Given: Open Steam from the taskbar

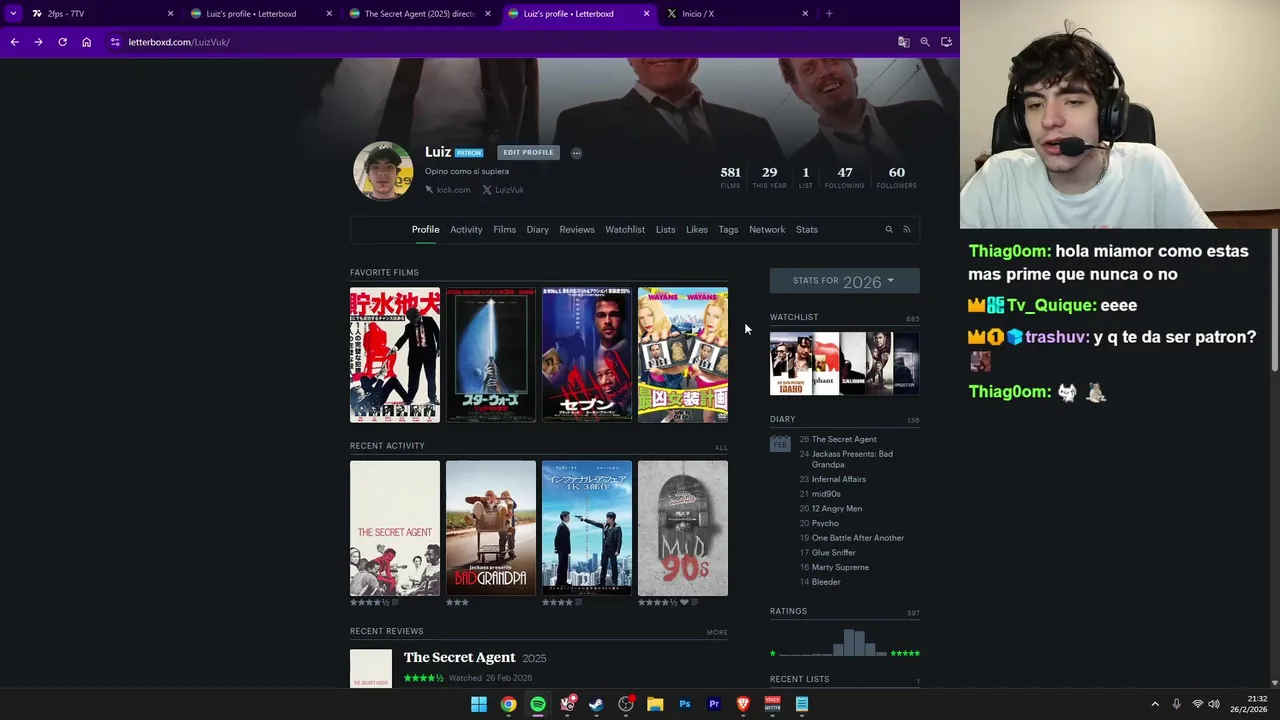Looking at the screenshot, I should pyautogui.click(x=596, y=704).
